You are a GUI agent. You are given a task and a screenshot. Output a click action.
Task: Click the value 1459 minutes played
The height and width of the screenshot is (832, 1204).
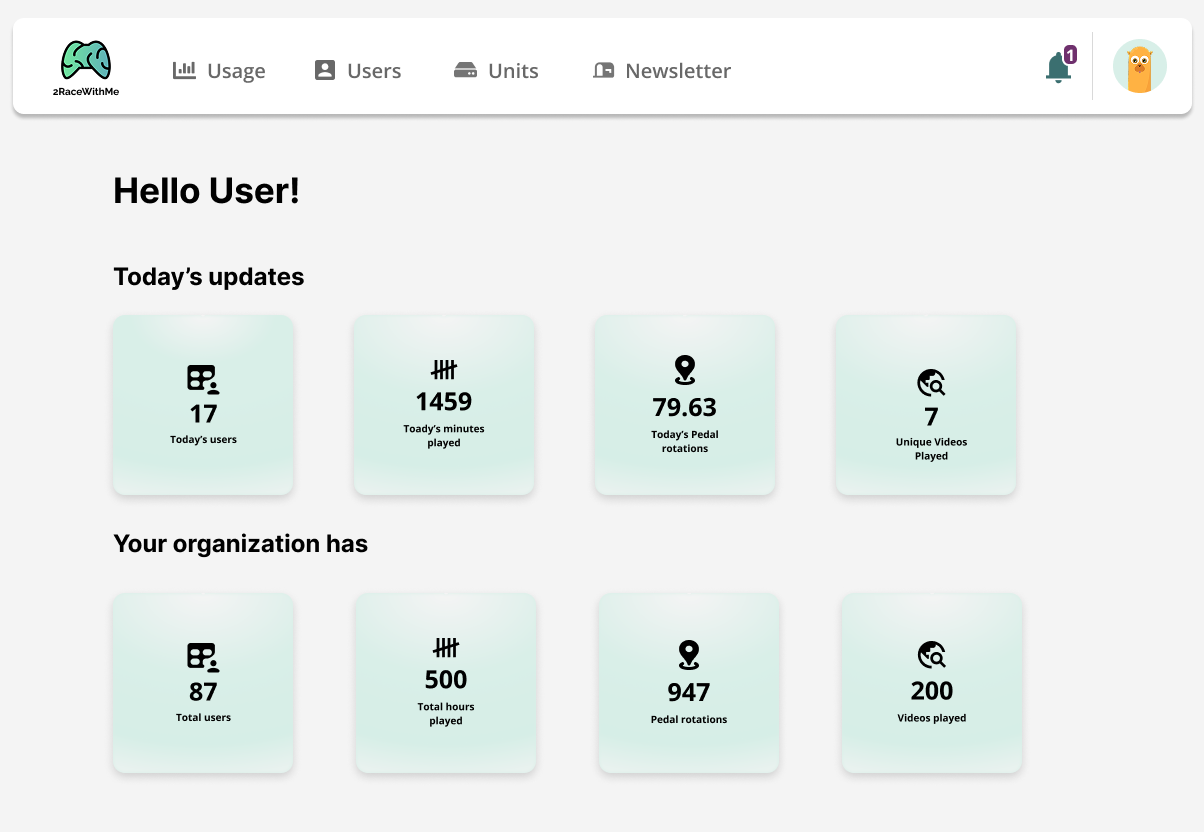tap(444, 401)
